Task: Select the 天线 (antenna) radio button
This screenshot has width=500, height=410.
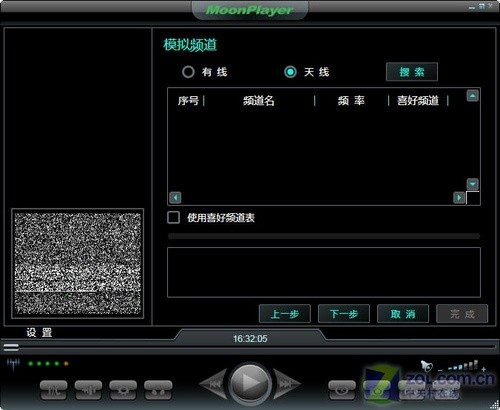Action: (290, 72)
